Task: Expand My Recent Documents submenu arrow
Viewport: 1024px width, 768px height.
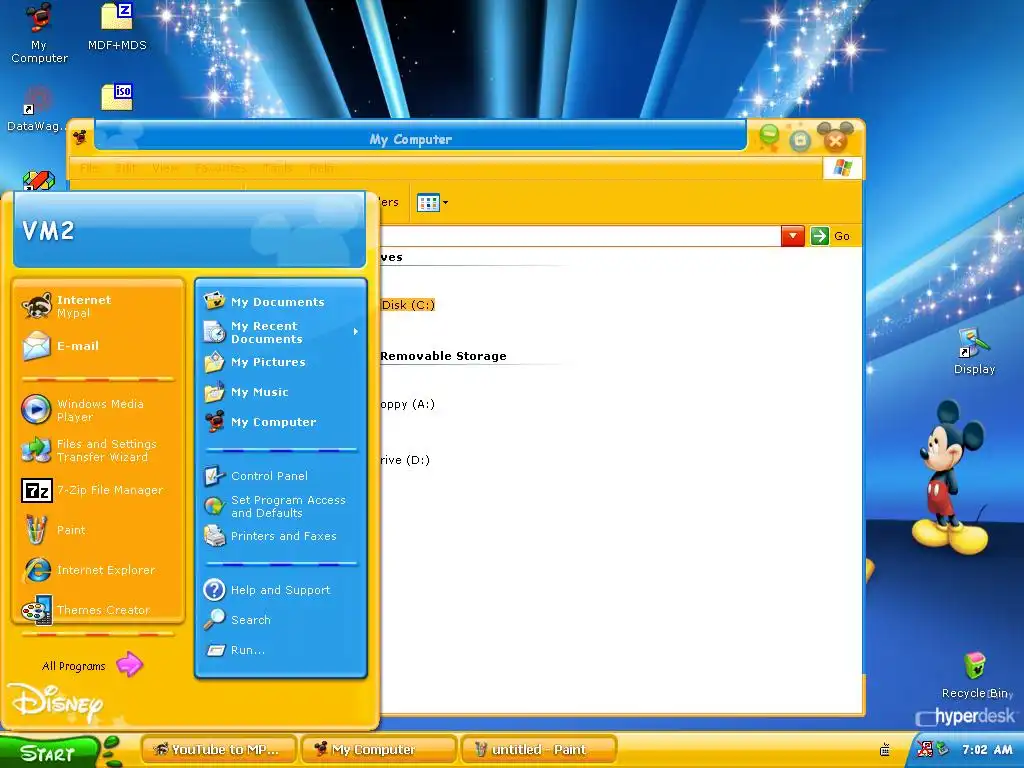Action: coord(355,332)
